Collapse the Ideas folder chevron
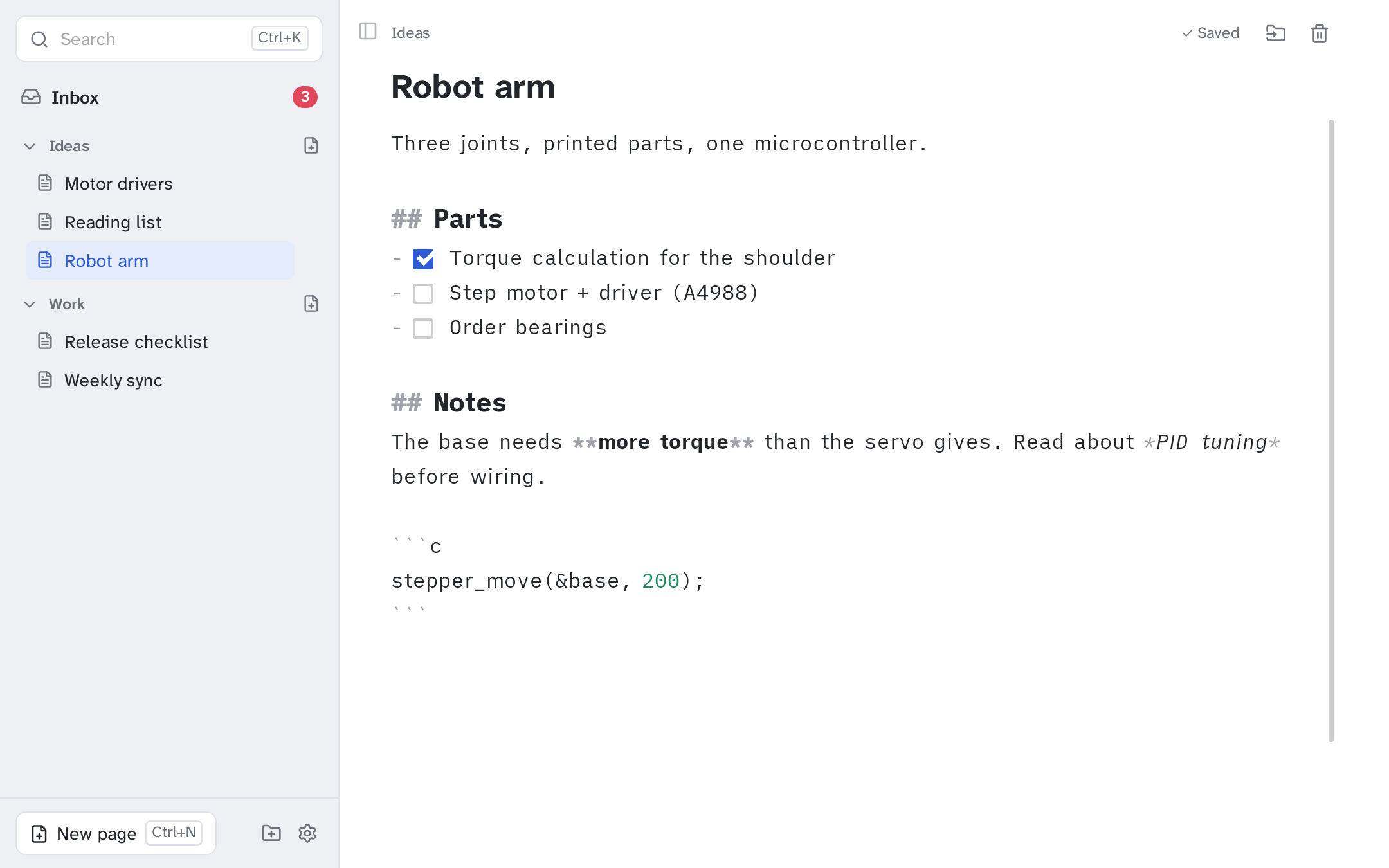This screenshot has width=1389, height=868. click(30, 146)
